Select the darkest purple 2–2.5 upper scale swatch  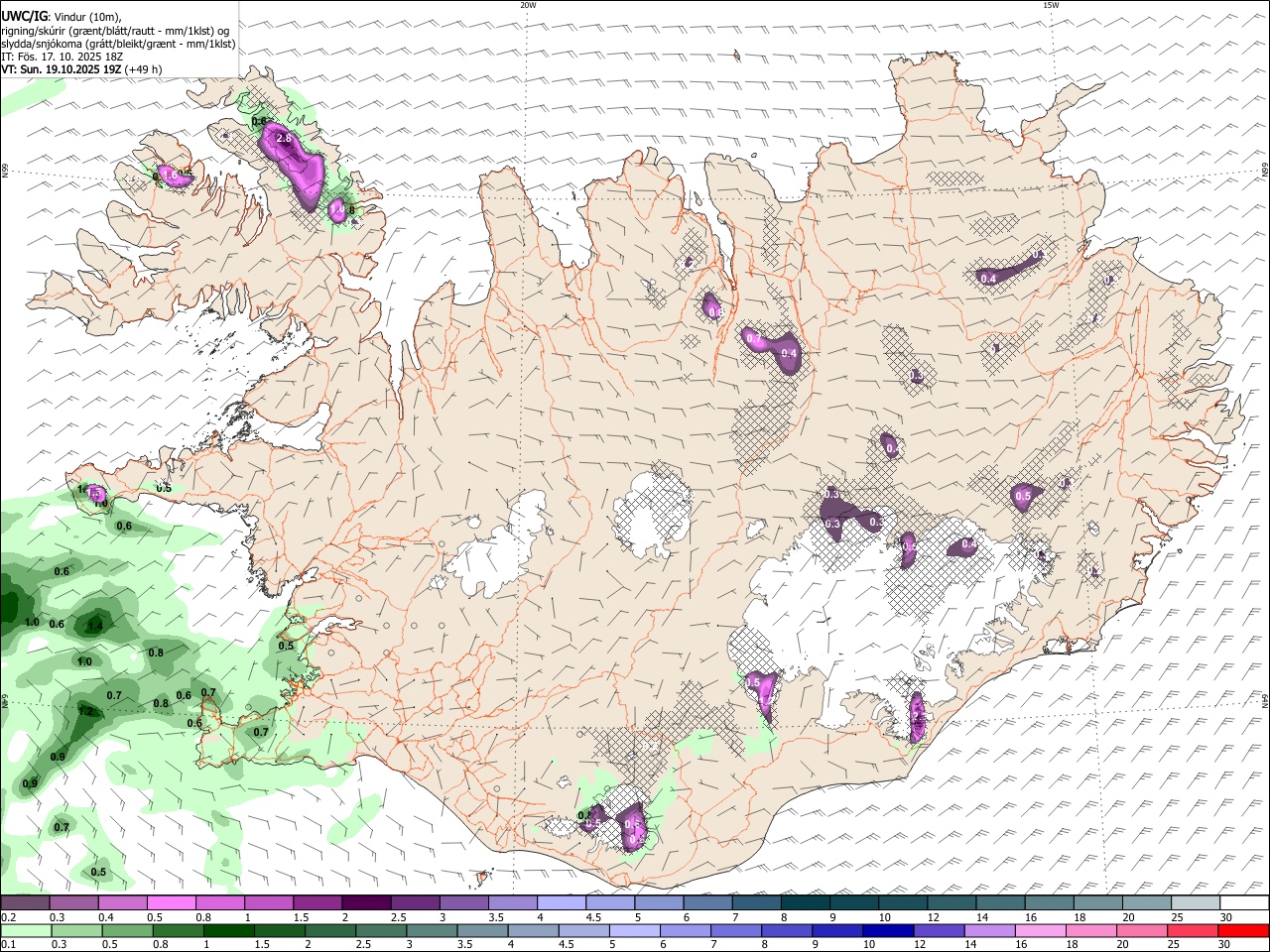click(365, 902)
